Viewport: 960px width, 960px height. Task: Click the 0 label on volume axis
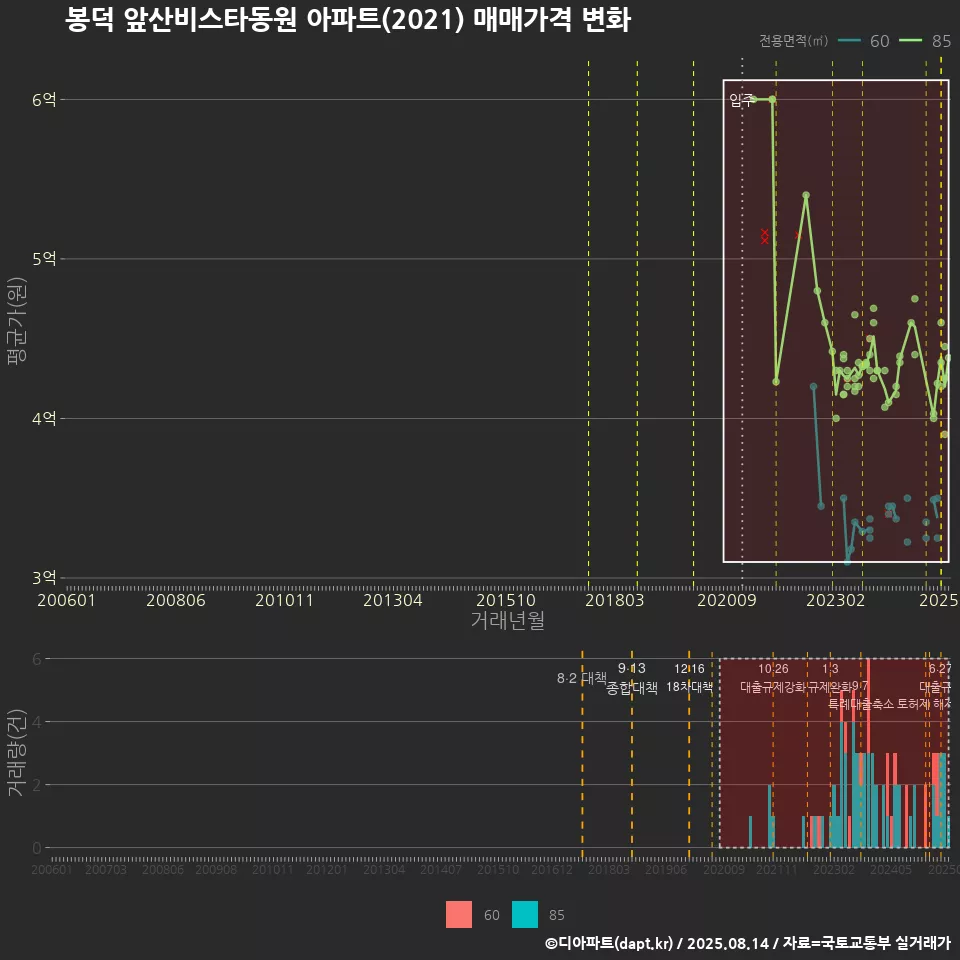tap(37, 848)
